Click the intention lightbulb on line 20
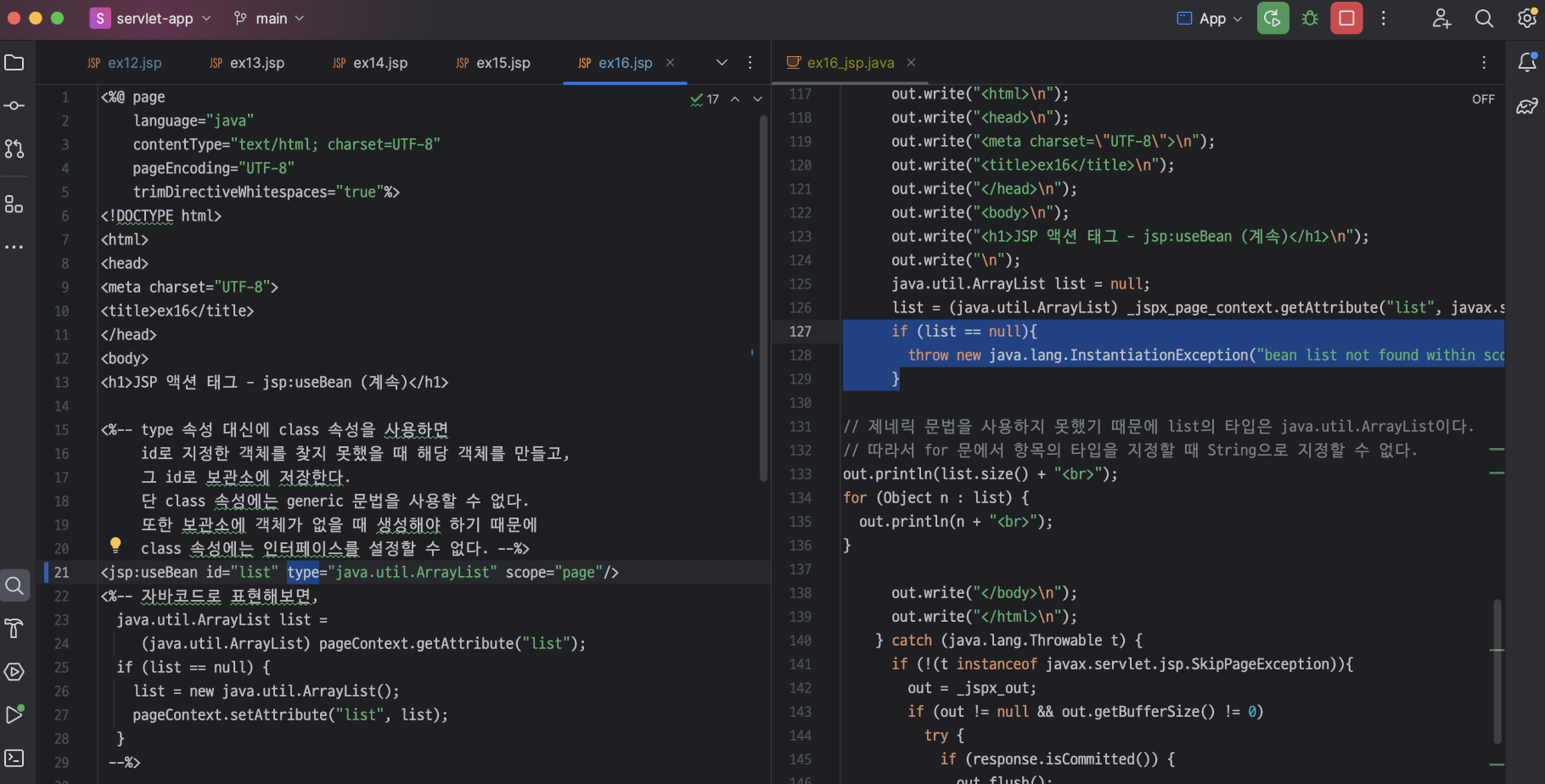 tap(115, 545)
